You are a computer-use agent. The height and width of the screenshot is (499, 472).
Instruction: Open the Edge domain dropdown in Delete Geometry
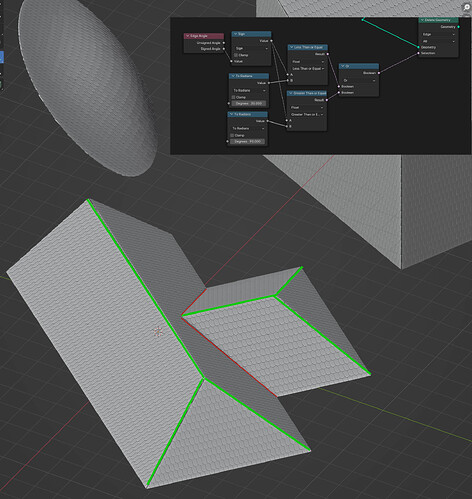pyautogui.click(x=438, y=34)
